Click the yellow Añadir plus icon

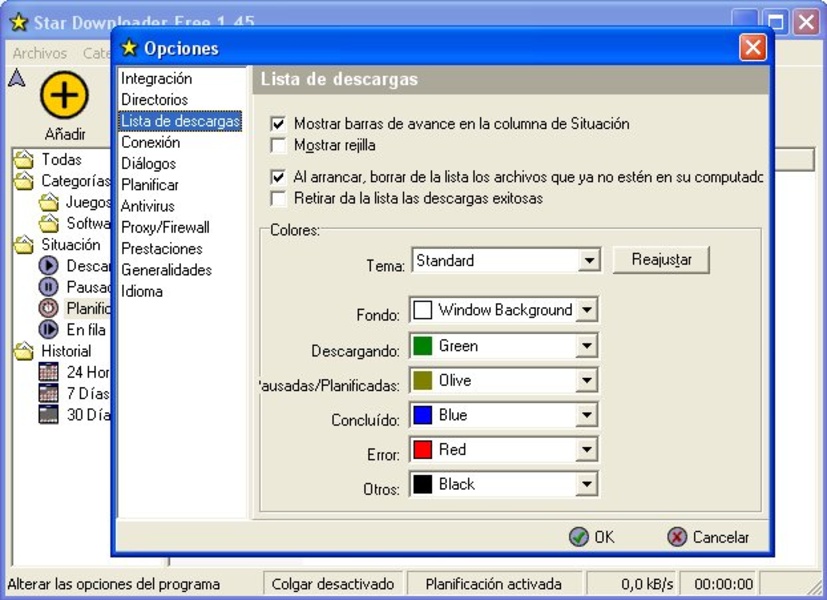[64, 95]
